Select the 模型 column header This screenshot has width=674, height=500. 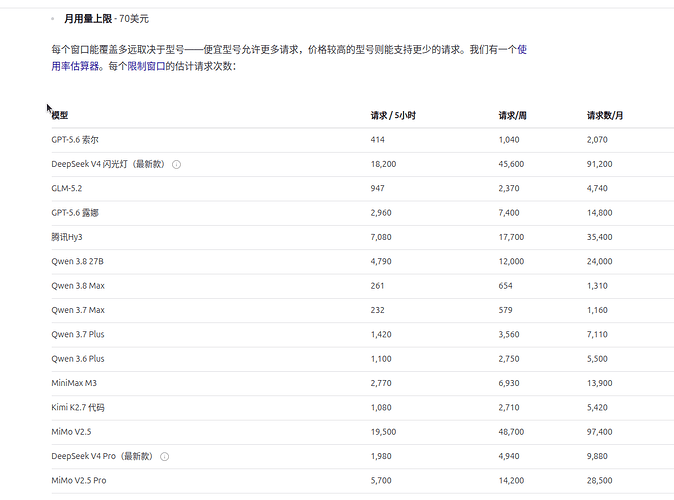[x=60, y=115]
